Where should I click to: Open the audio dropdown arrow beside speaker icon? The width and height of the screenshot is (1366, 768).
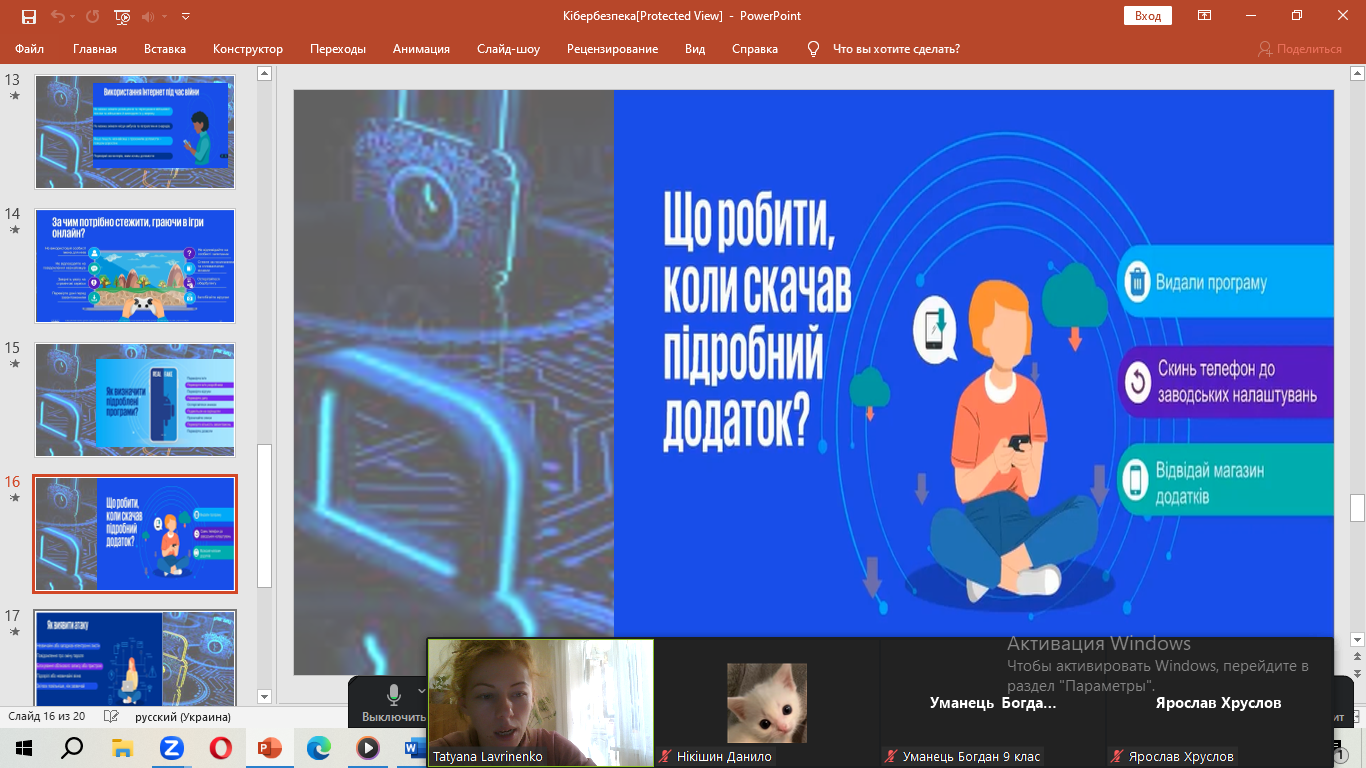pos(164,17)
